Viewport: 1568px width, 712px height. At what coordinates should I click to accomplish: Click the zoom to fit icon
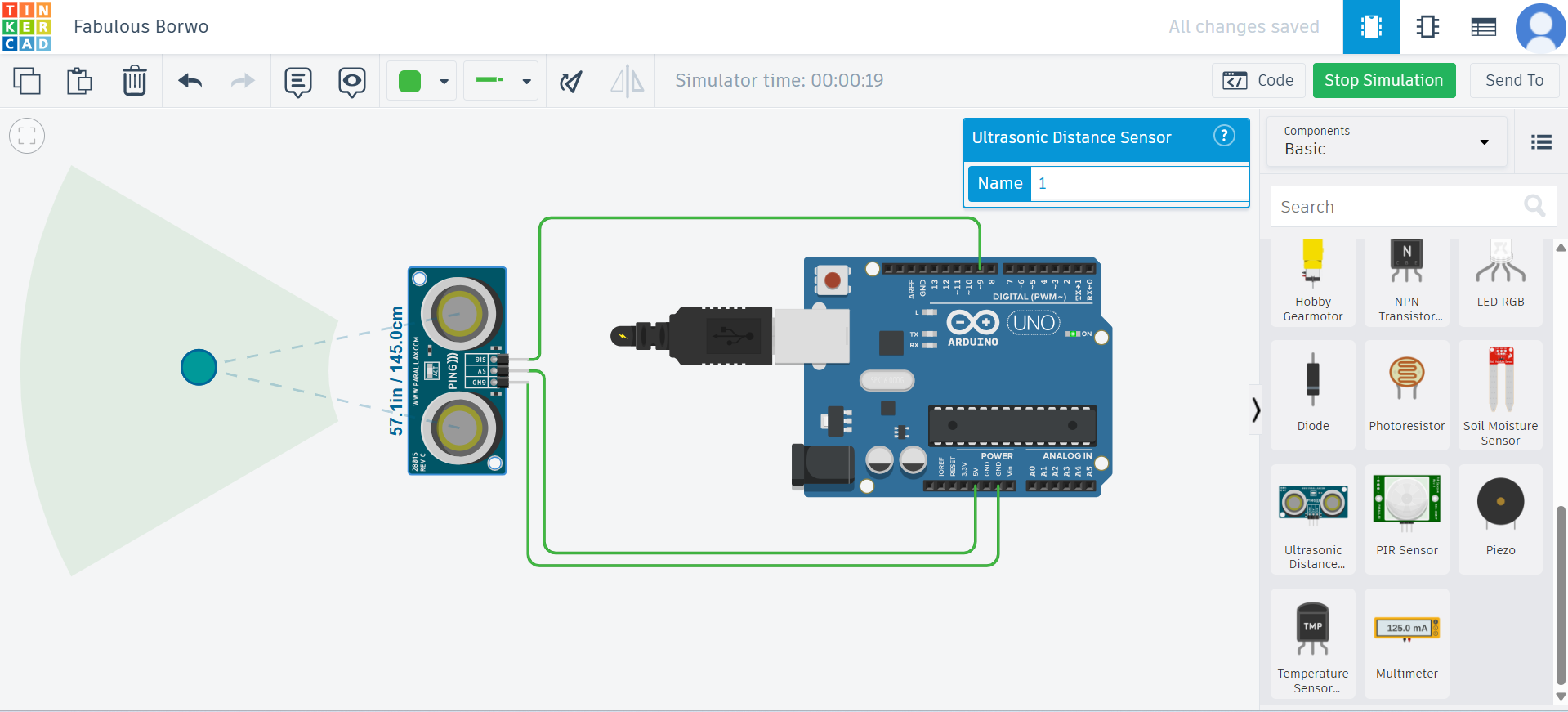(x=27, y=136)
